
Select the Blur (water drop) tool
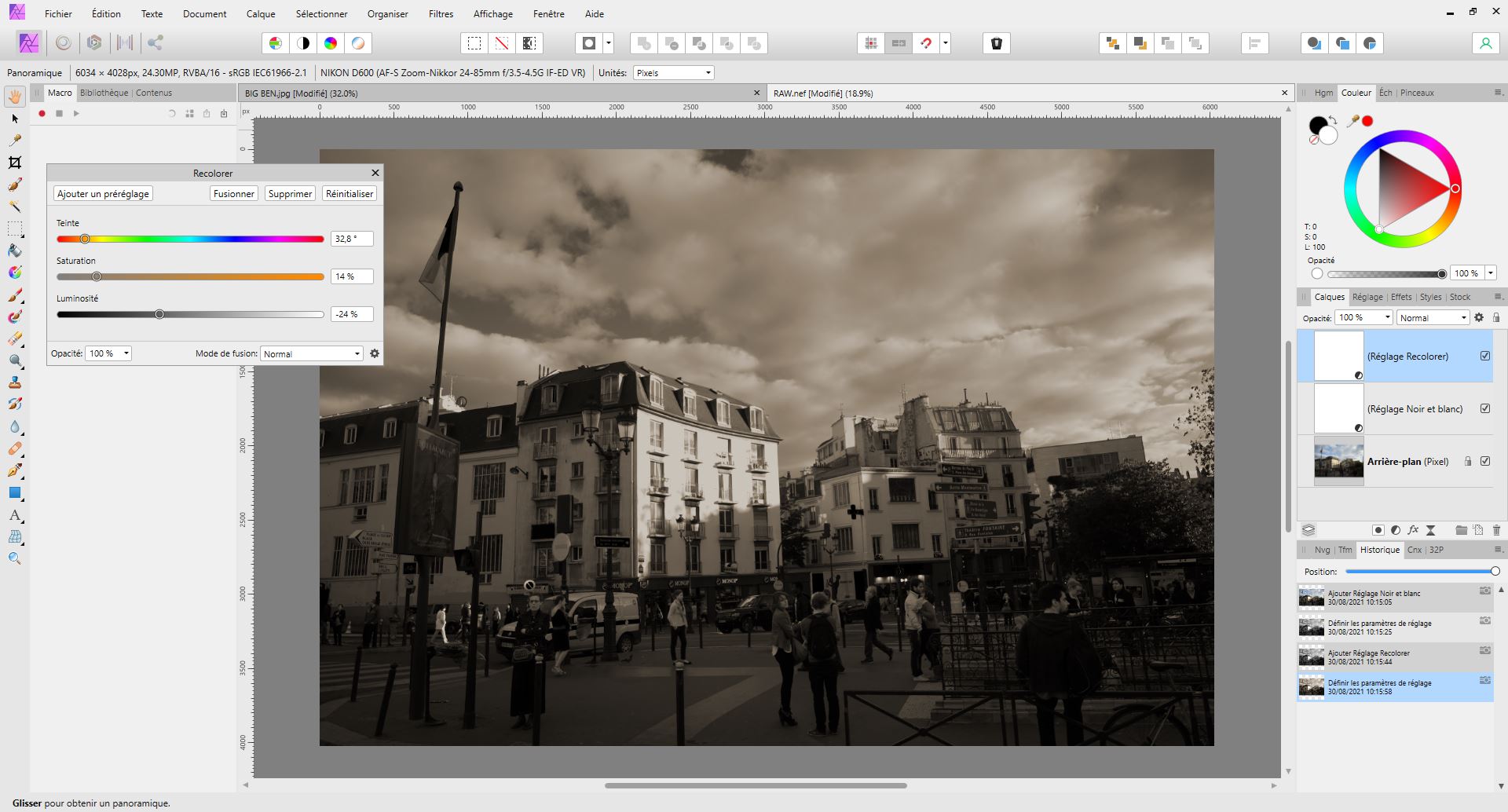pos(15,427)
